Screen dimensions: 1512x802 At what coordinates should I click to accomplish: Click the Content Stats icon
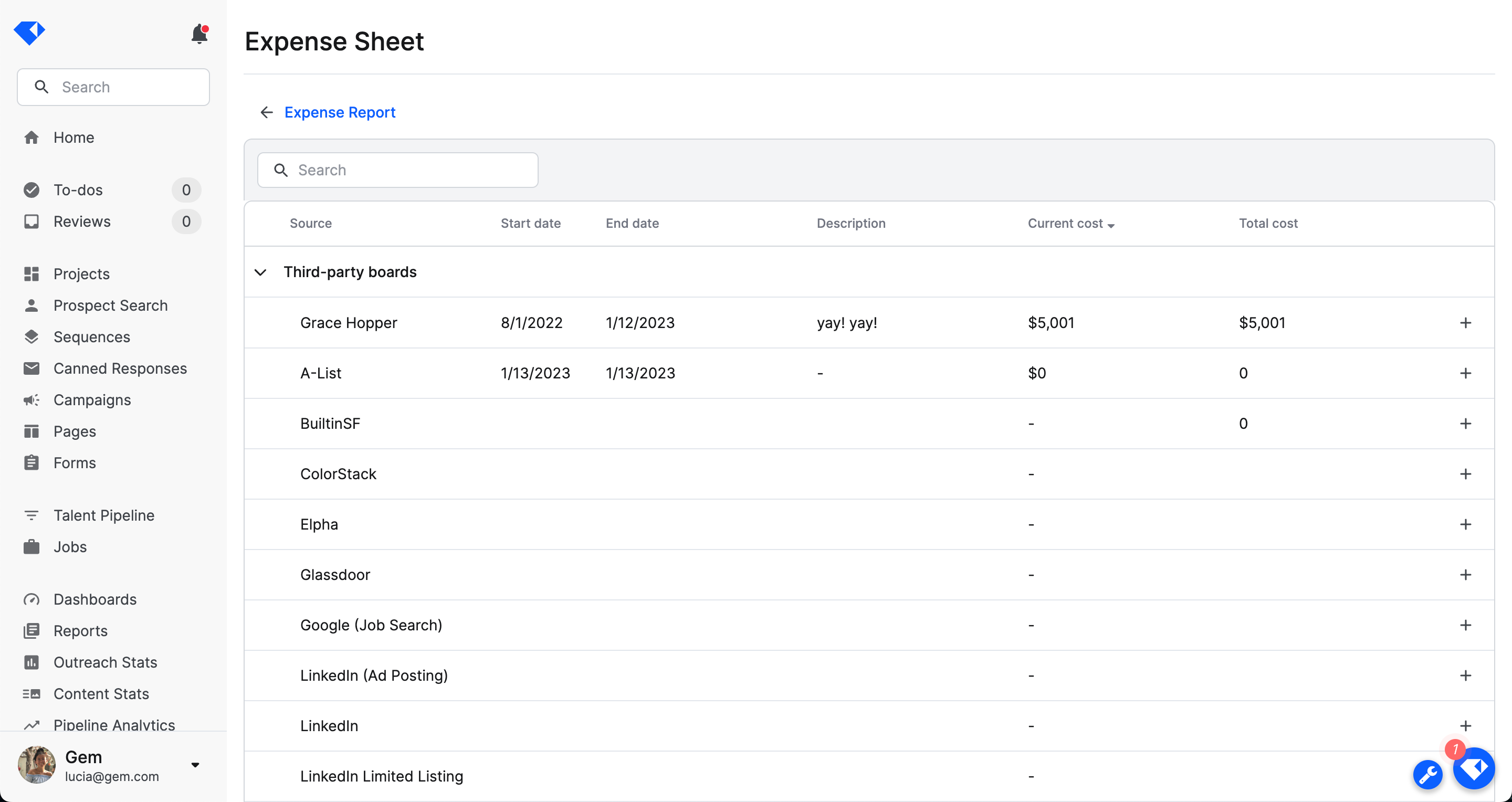click(x=31, y=693)
